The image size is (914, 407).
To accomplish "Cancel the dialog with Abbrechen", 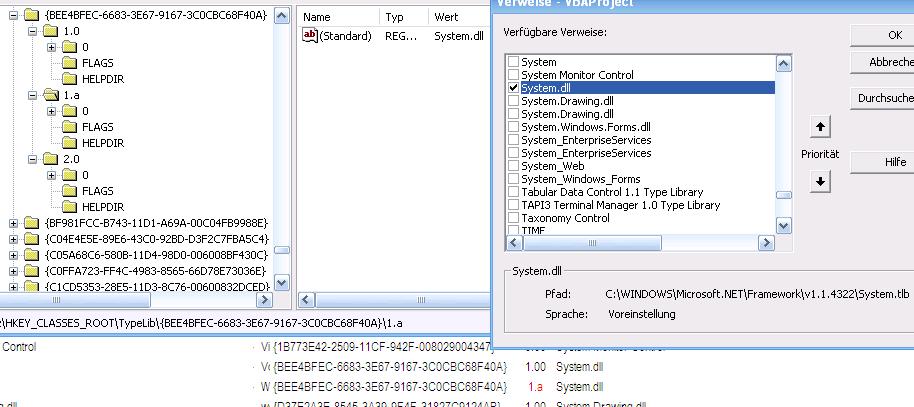I will (882, 62).
